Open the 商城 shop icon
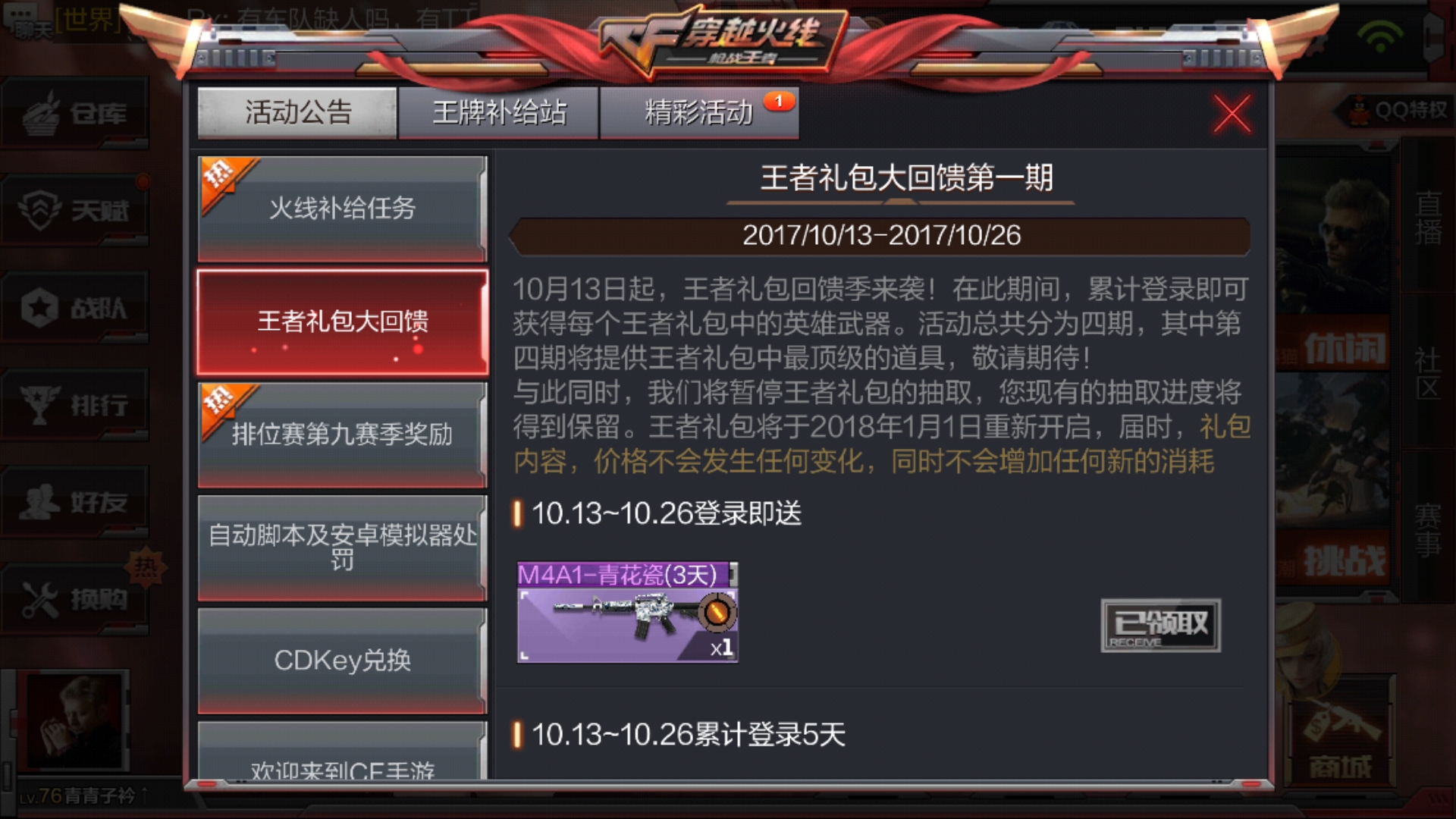This screenshot has width=1456, height=819. [1341, 736]
